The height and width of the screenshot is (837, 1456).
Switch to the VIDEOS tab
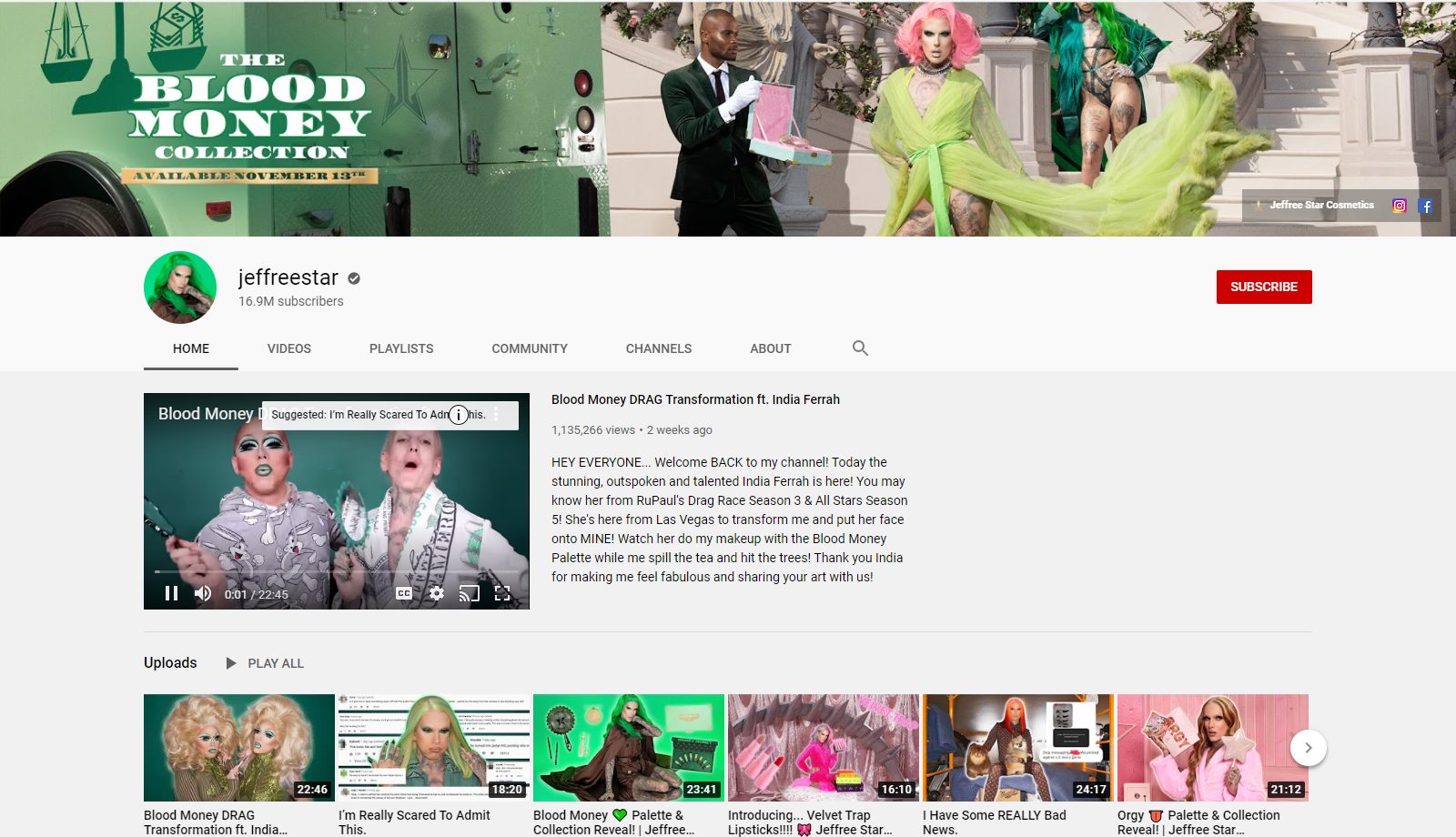(x=289, y=348)
